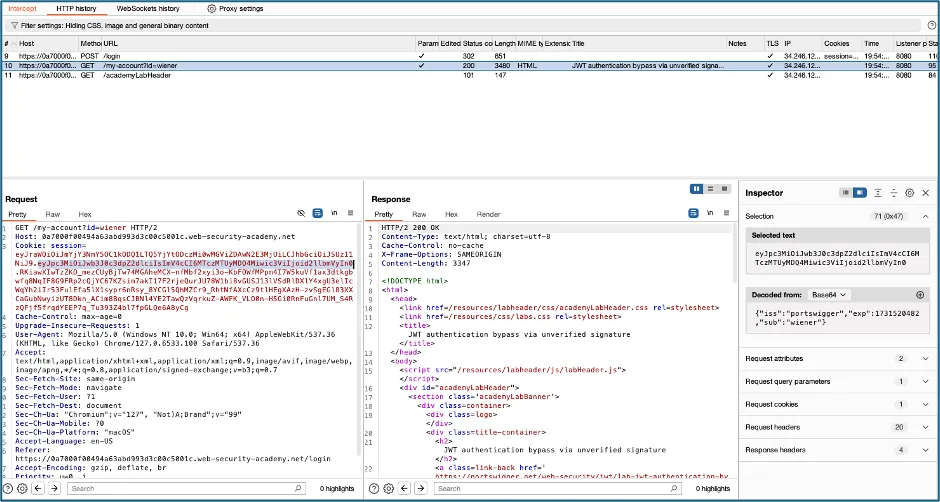Viewport: 940px width, 502px height.
Task: Select Pretty tab in Request panel
Action: 17,214
